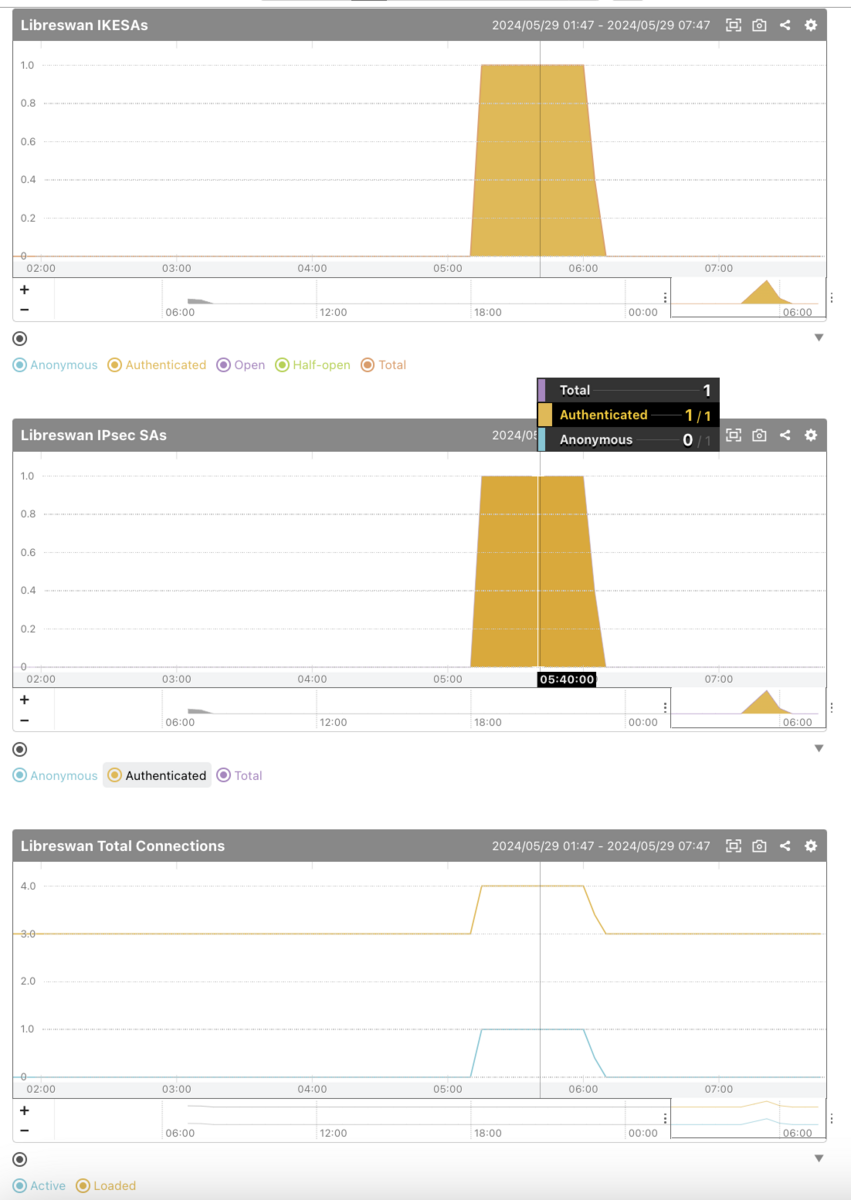Share the Libreswan Total Connections chart
Image resolution: width=851 pixels, height=1200 pixels.
click(x=785, y=846)
